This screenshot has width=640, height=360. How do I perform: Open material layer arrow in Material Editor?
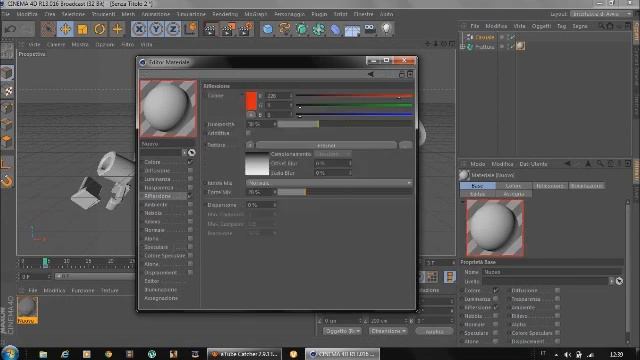tap(184, 152)
